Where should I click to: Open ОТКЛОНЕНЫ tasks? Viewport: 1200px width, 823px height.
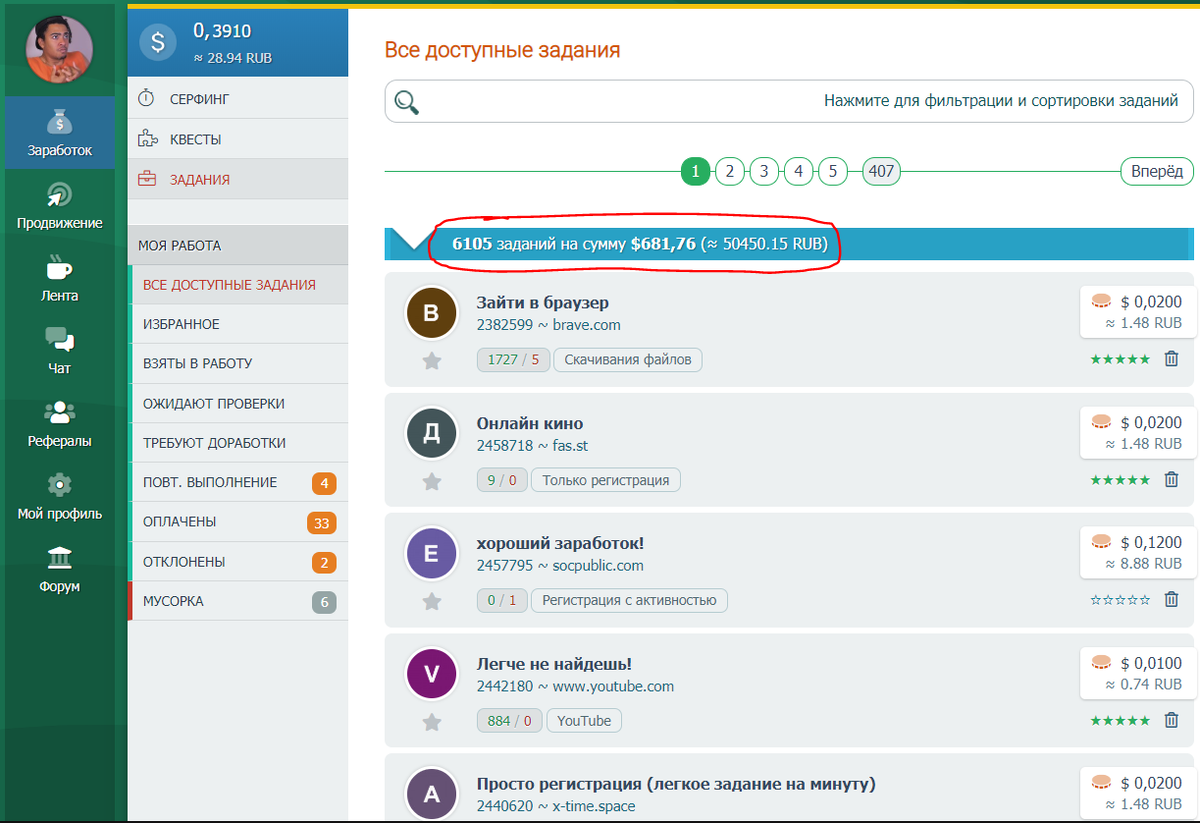click(238, 562)
